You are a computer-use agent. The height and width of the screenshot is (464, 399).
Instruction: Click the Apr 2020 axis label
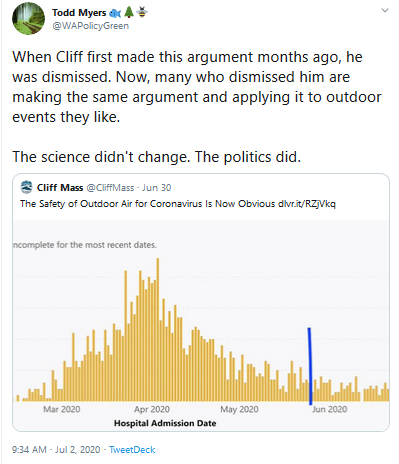(152, 409)
